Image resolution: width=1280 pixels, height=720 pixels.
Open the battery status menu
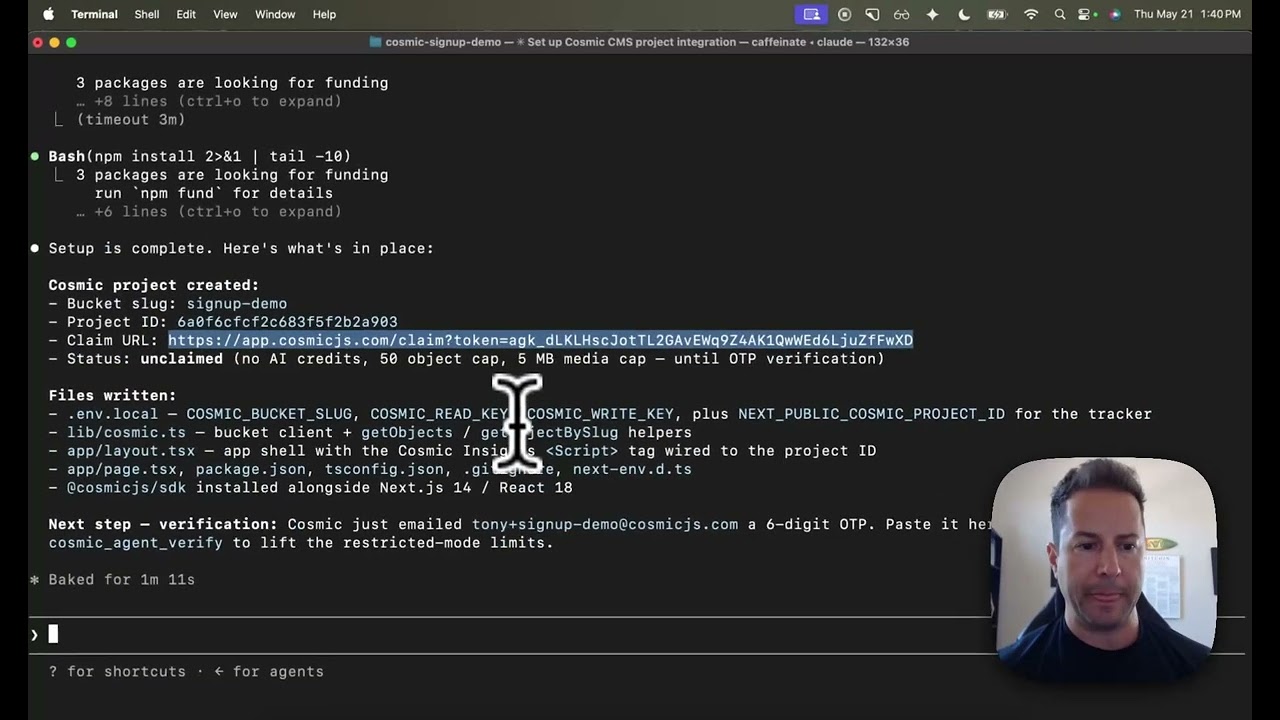coord(997,14)
